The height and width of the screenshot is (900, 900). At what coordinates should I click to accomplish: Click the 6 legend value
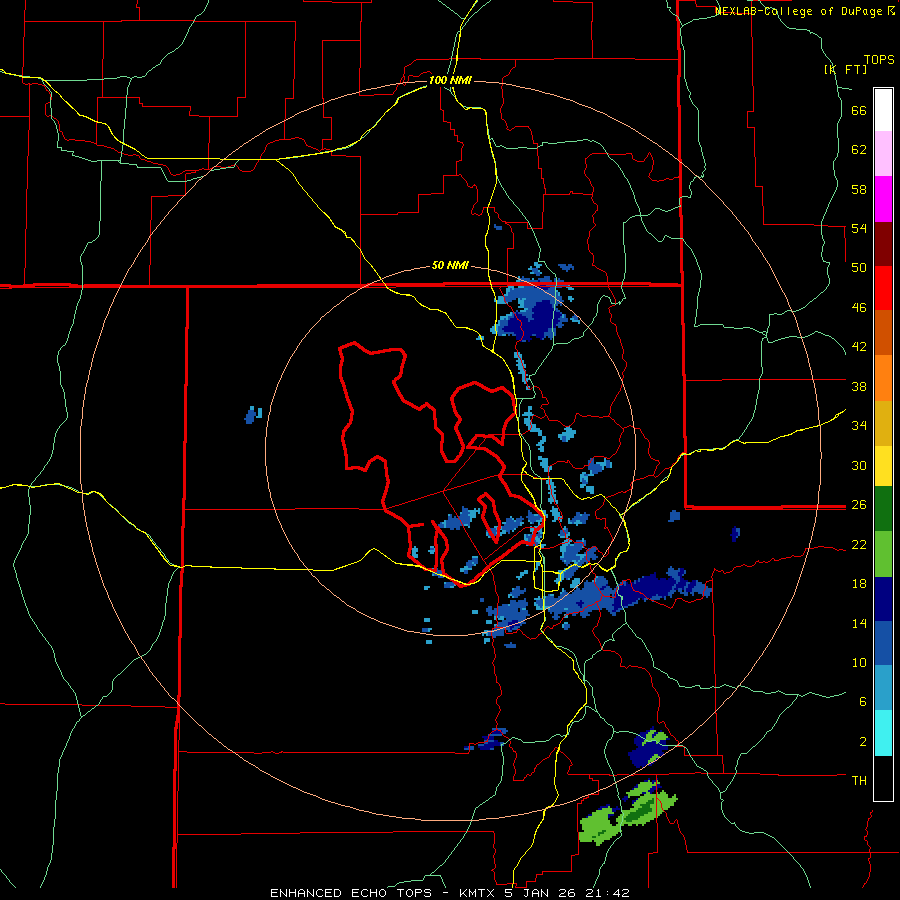coord(863,701)
